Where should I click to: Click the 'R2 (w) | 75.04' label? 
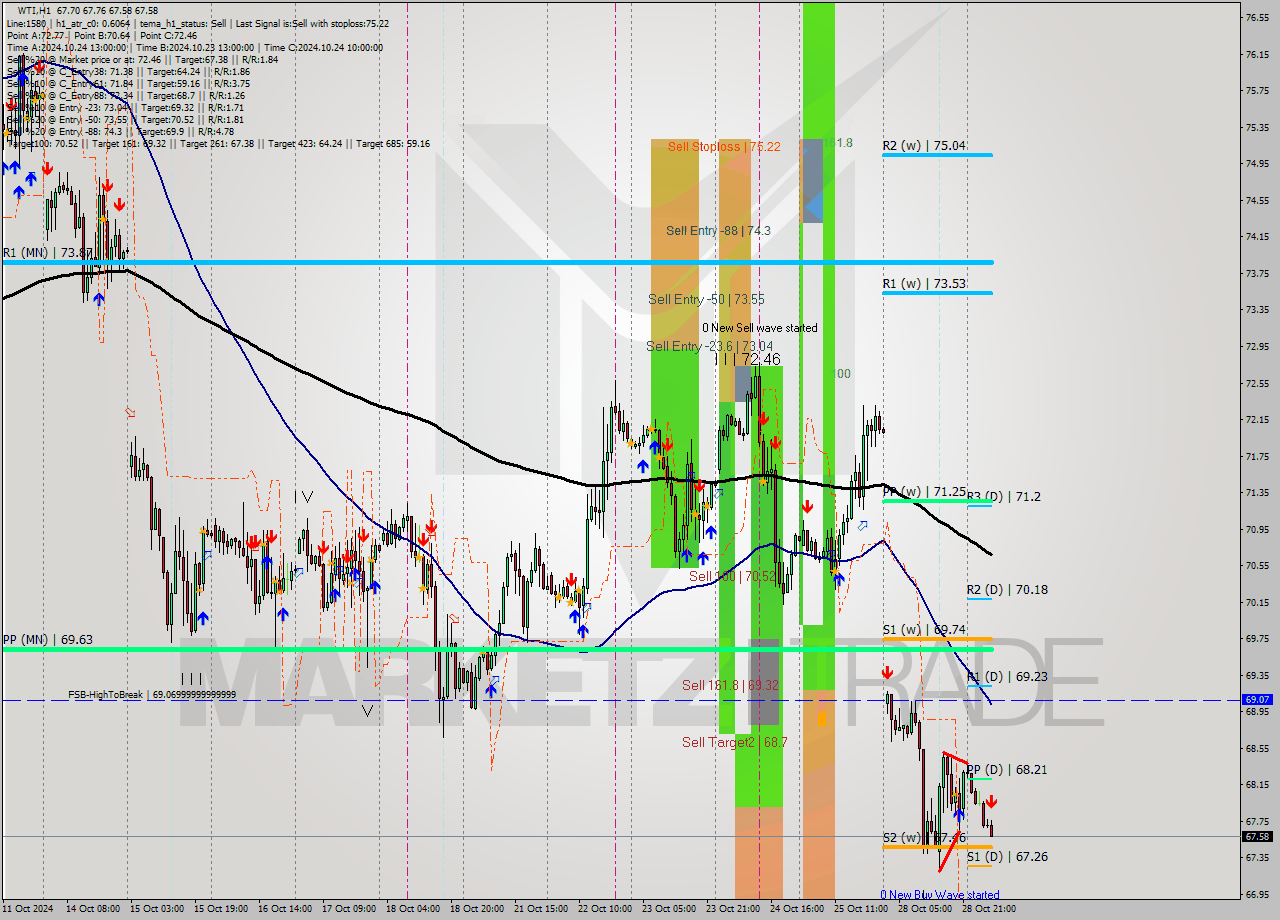924,146
